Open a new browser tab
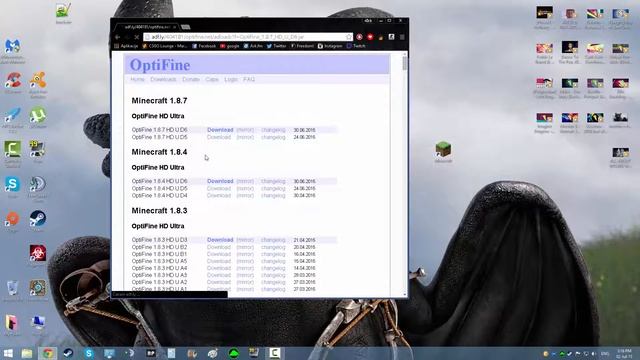This screenshot has height=360, width=640. tap(186, 27)
